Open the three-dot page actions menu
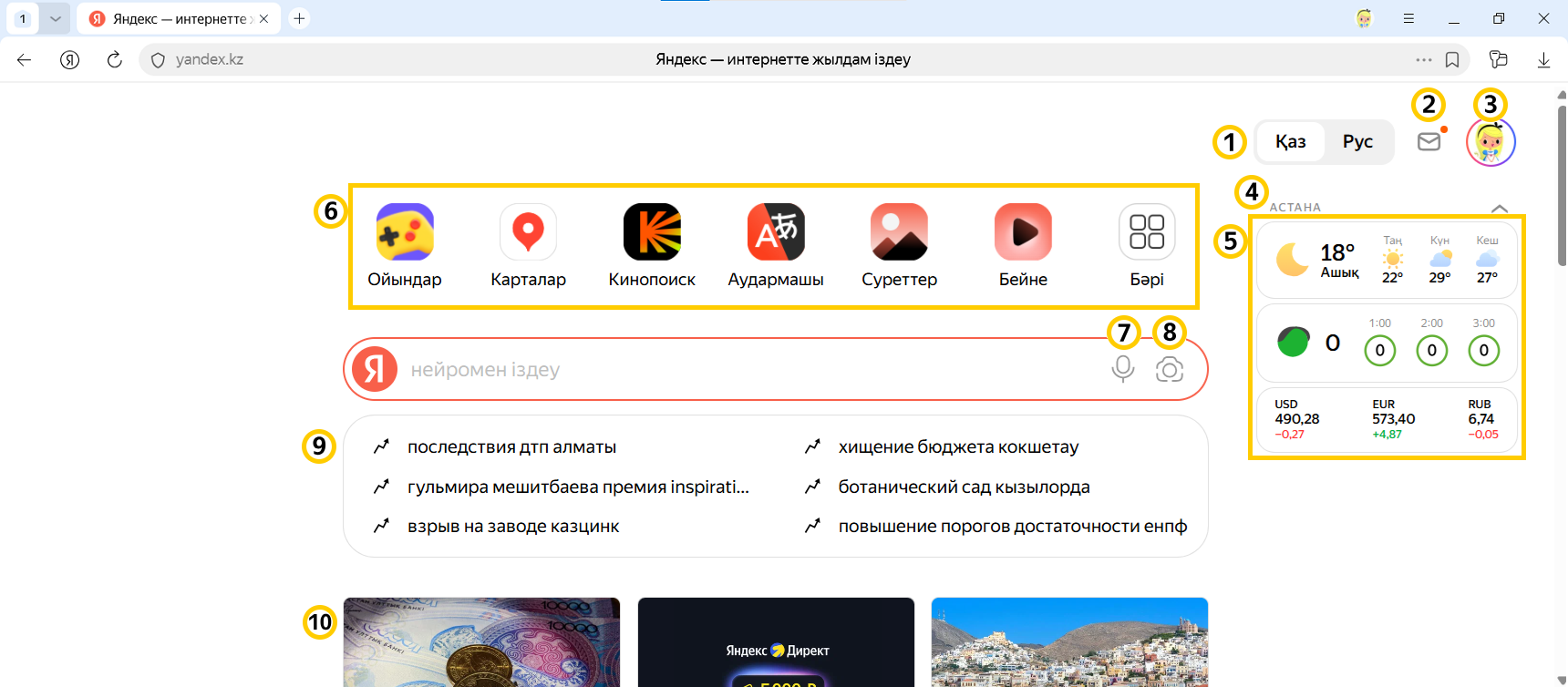 coord(1424,60)
